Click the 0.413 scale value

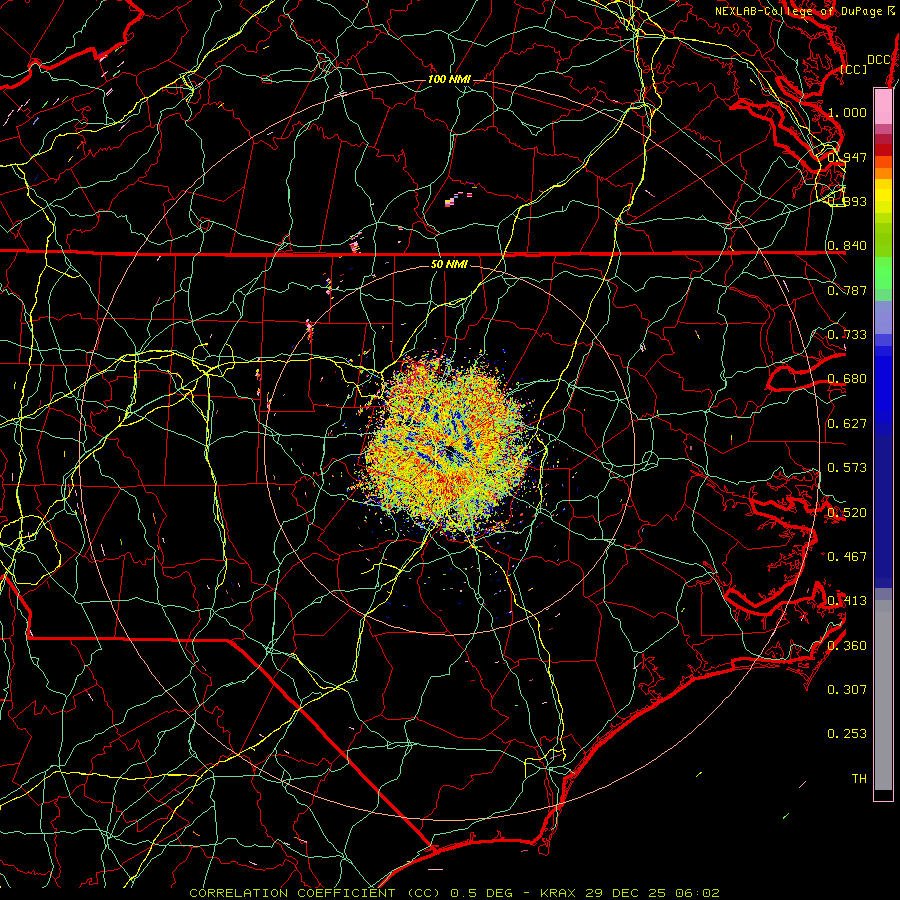click(x=847, y=600)
